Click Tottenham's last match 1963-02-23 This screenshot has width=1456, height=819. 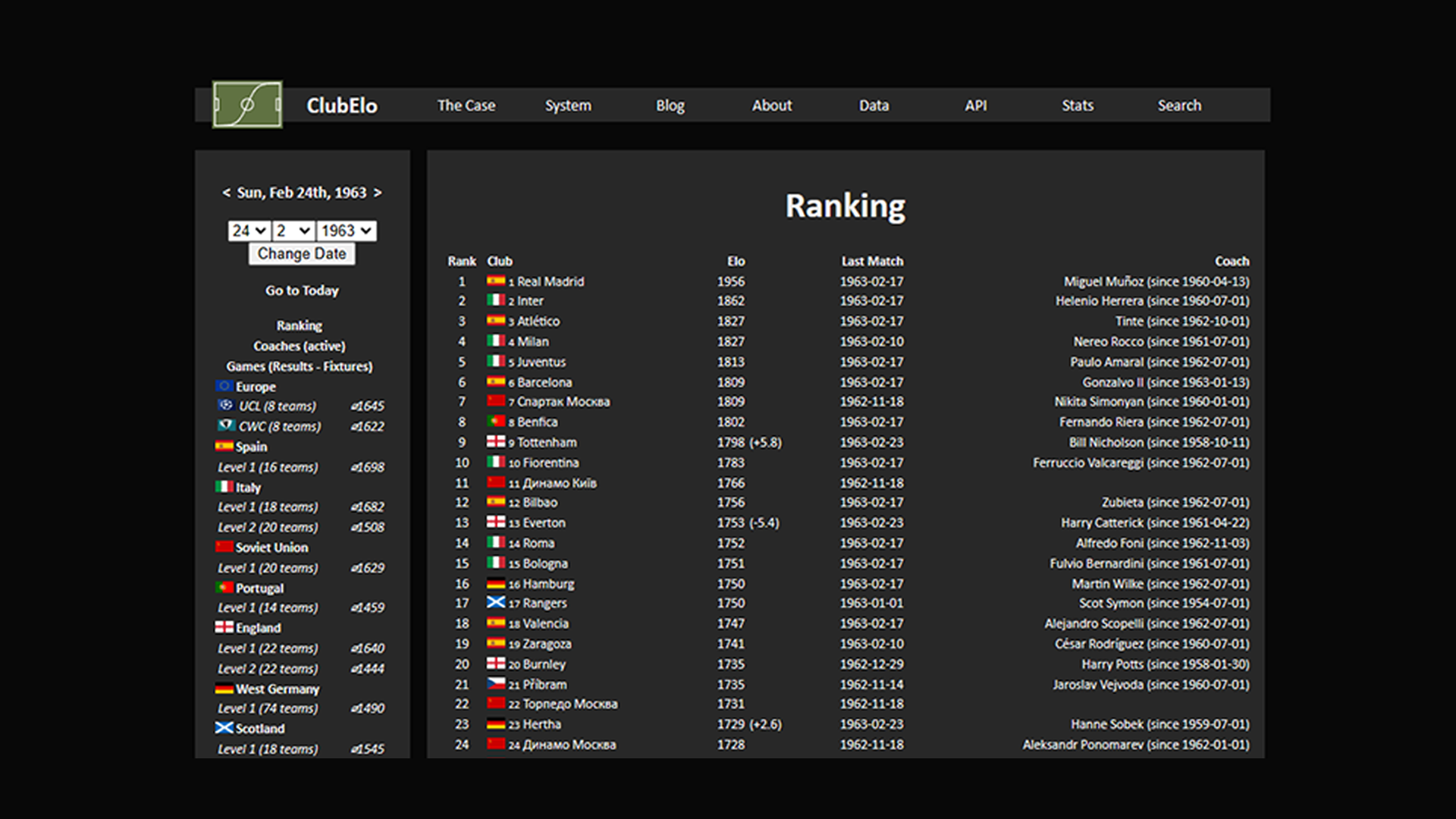(x=871, y=442)
